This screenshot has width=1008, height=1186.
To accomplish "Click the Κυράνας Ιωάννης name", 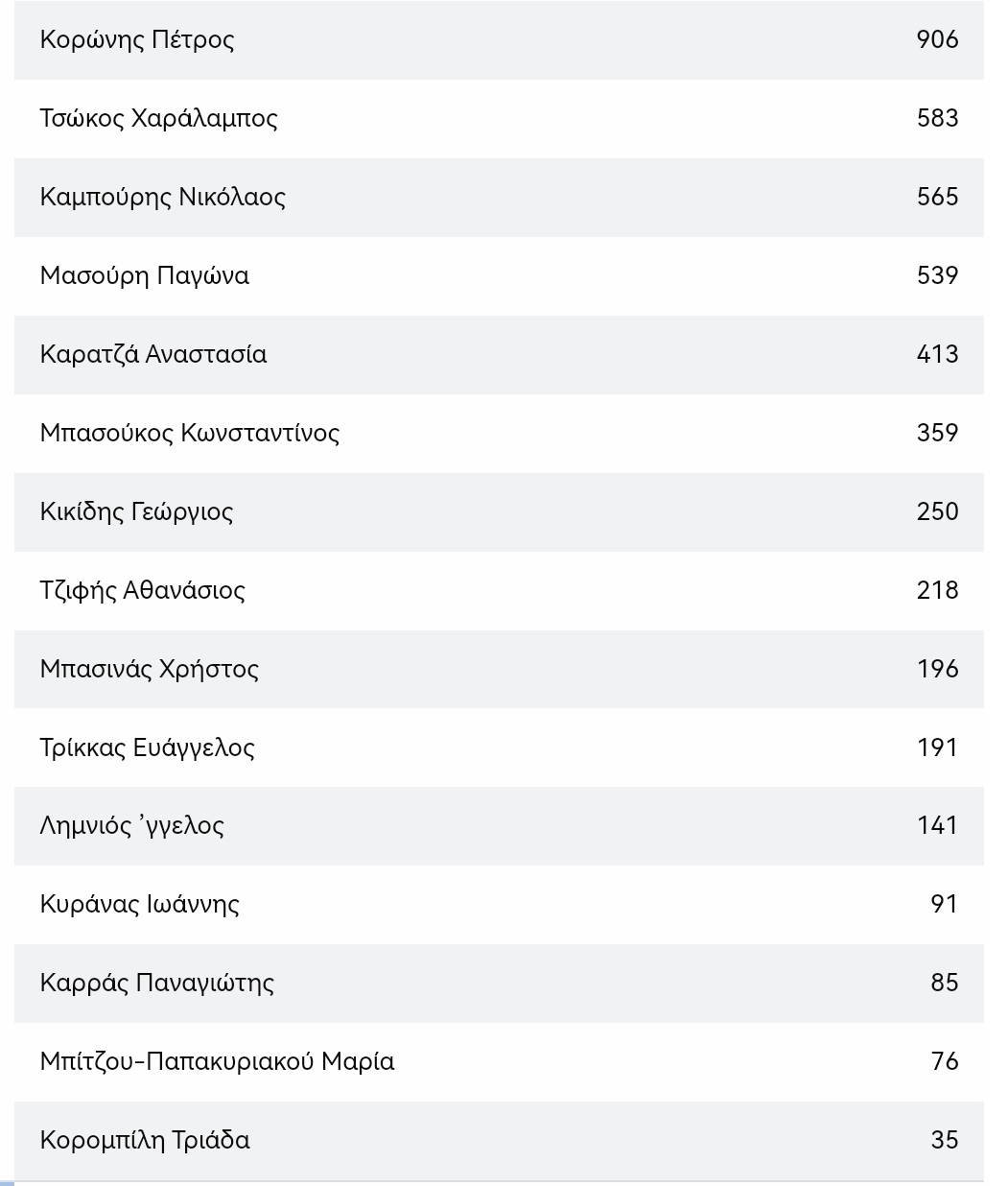I will 140,904.
